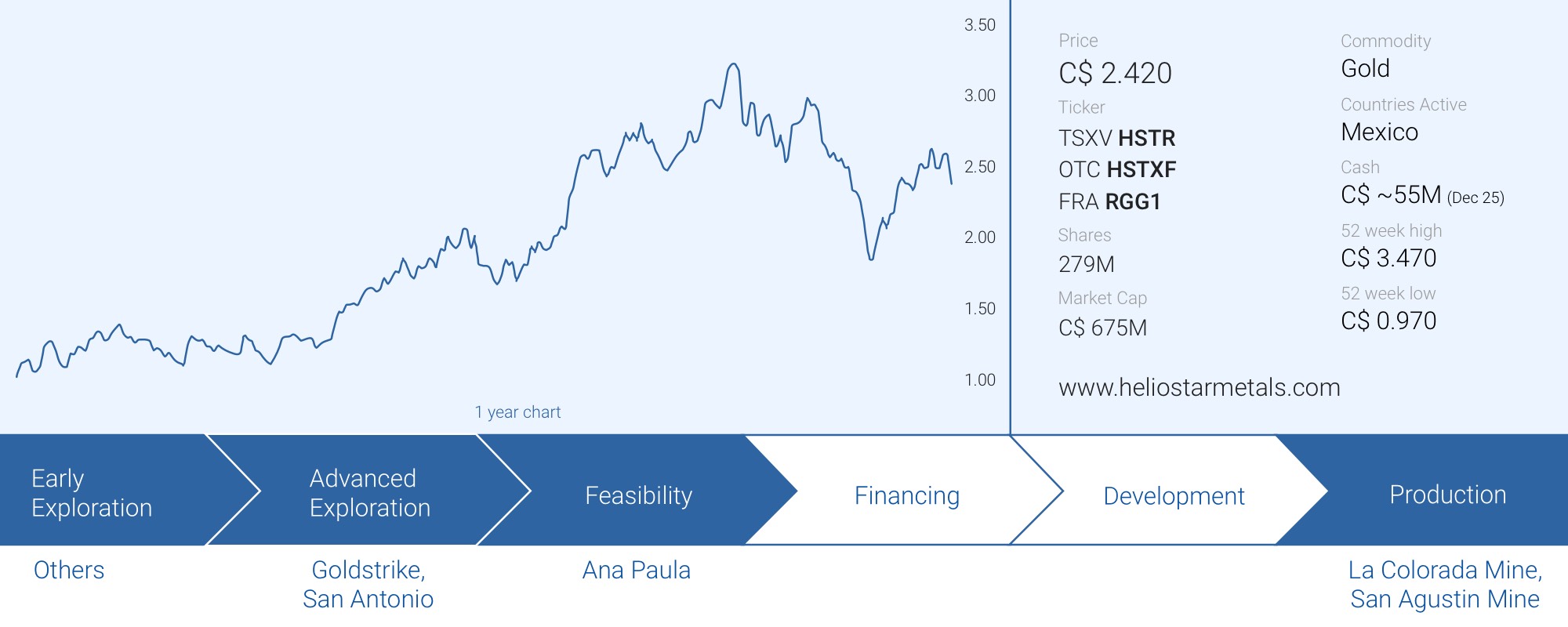Click the highest peak on the price chart

(x=733, y=64)
